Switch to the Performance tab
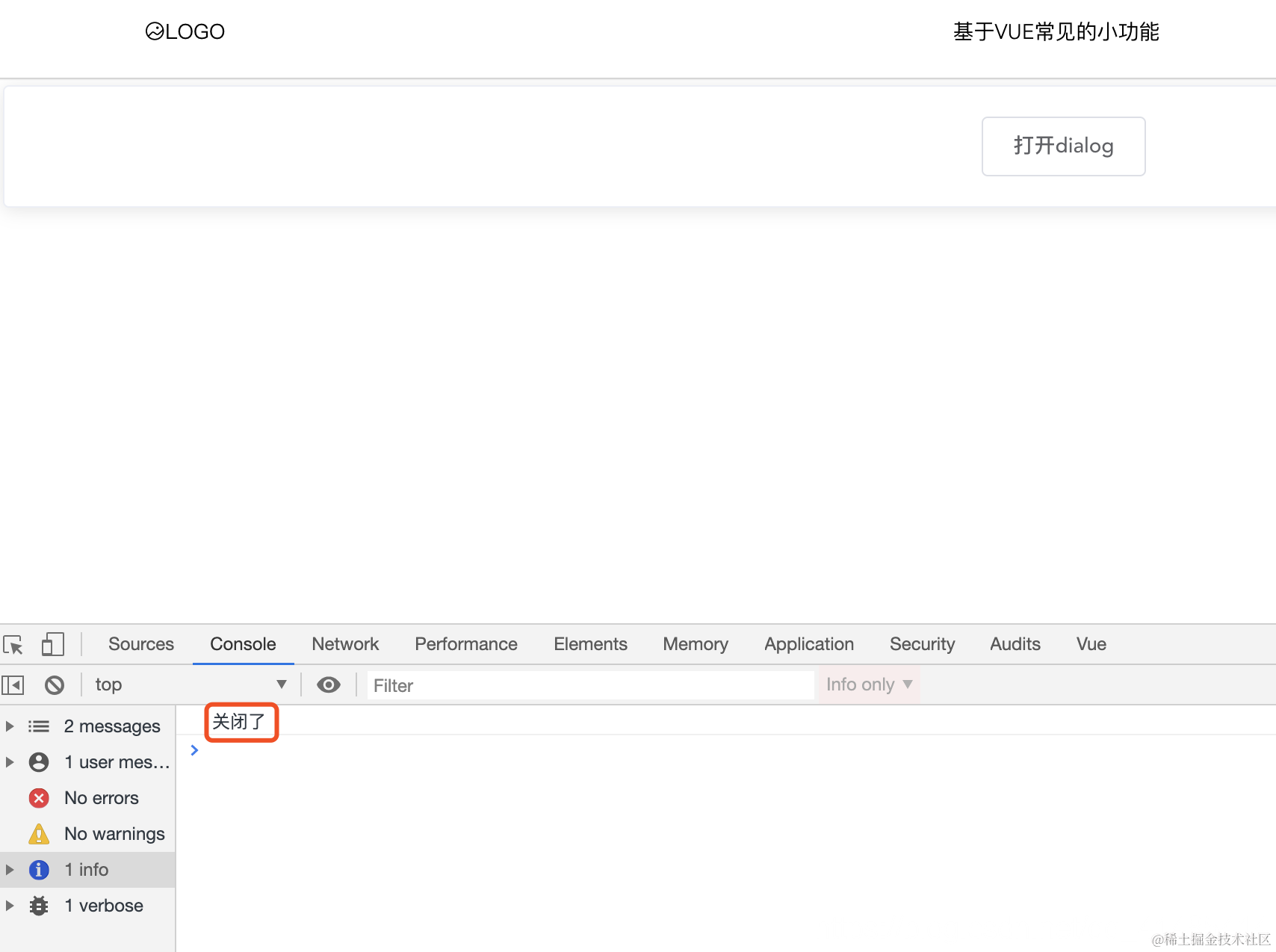 point(466,644)
